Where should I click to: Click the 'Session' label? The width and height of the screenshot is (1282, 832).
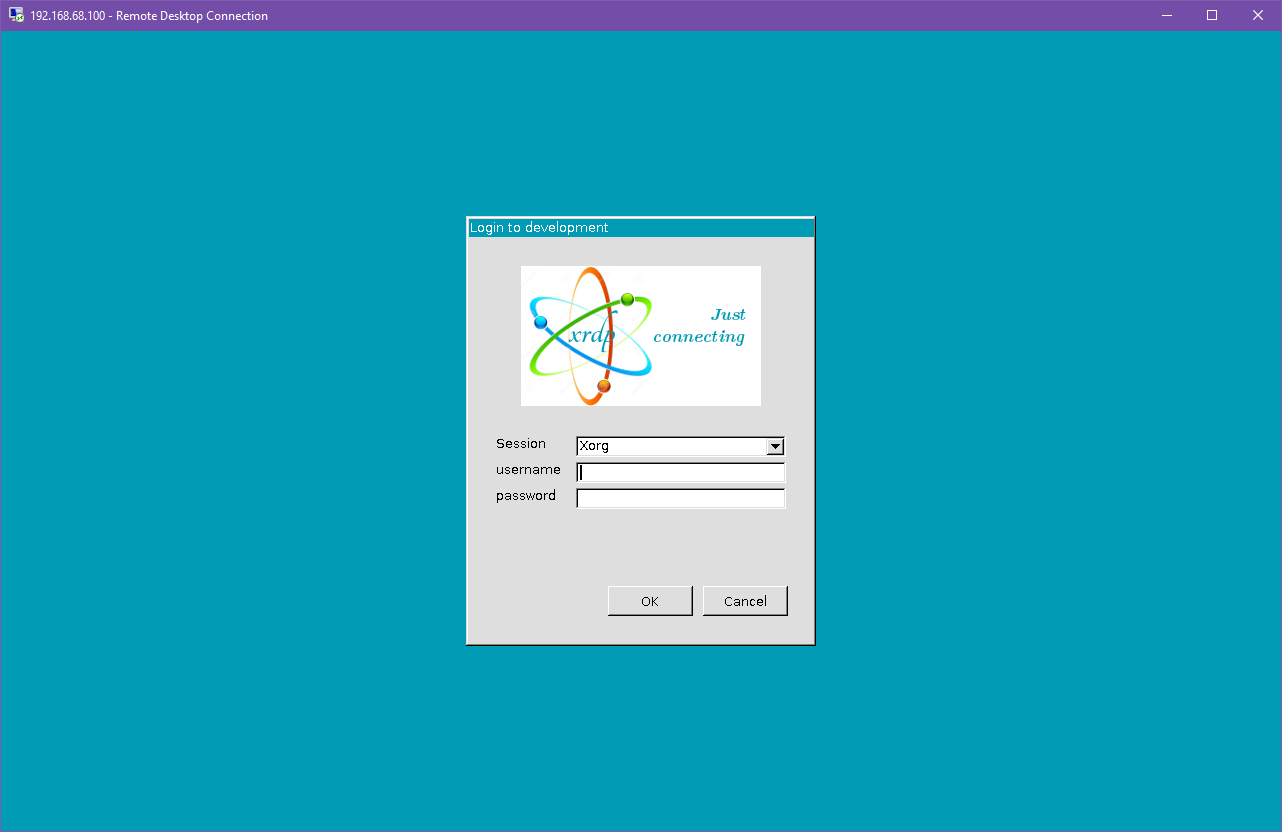521,444
